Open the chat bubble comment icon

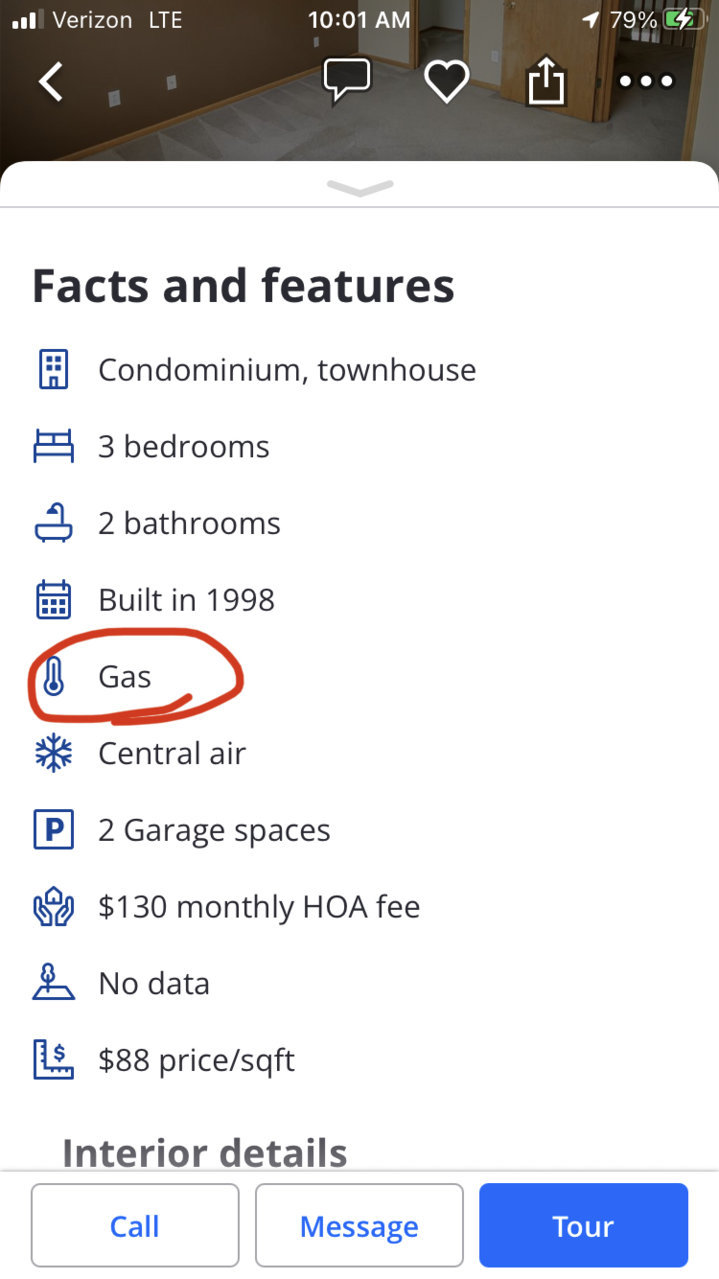(347, 81)
